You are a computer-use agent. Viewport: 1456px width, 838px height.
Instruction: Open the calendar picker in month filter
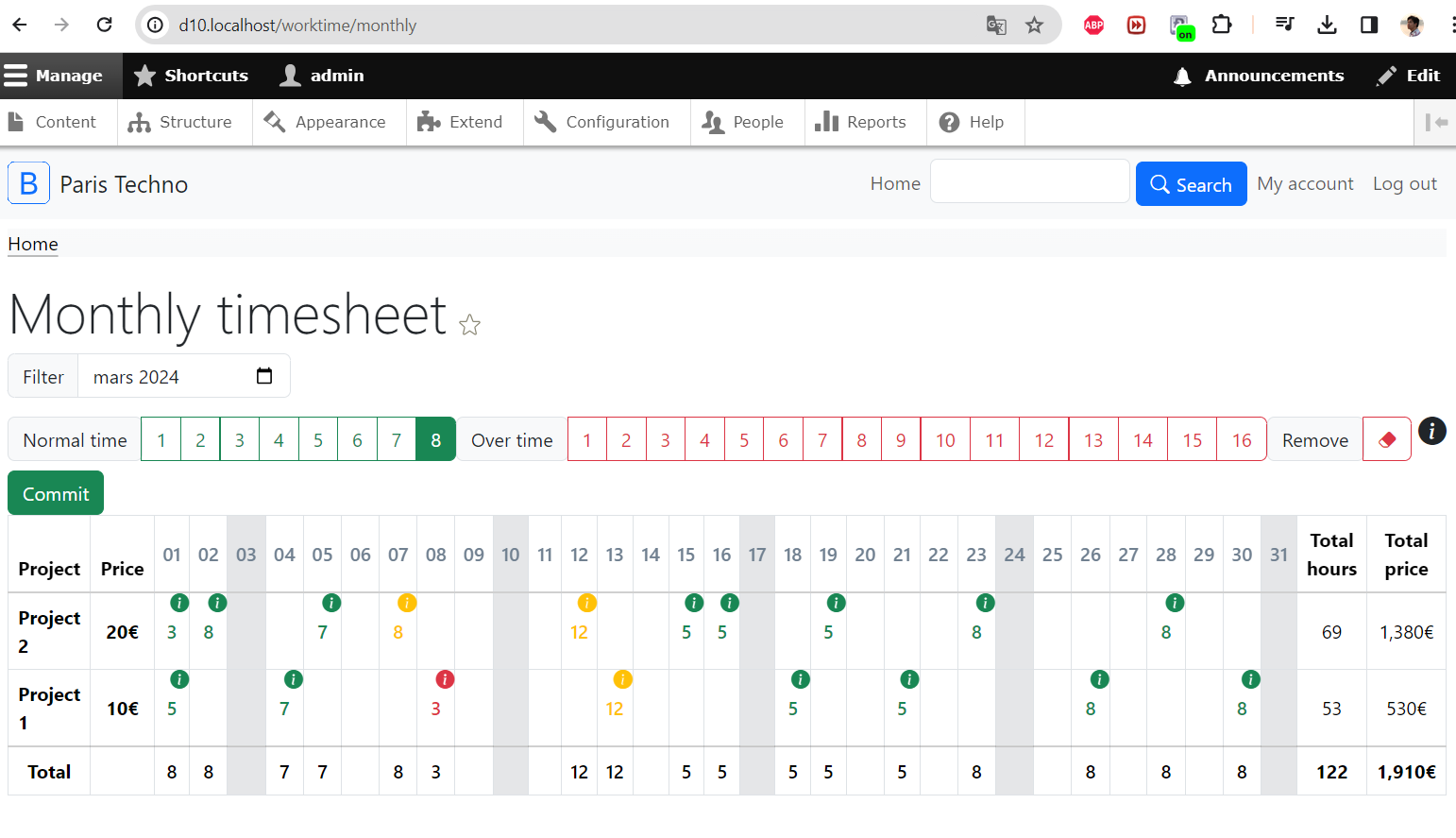pyautogui.click(x=264, y=376)
